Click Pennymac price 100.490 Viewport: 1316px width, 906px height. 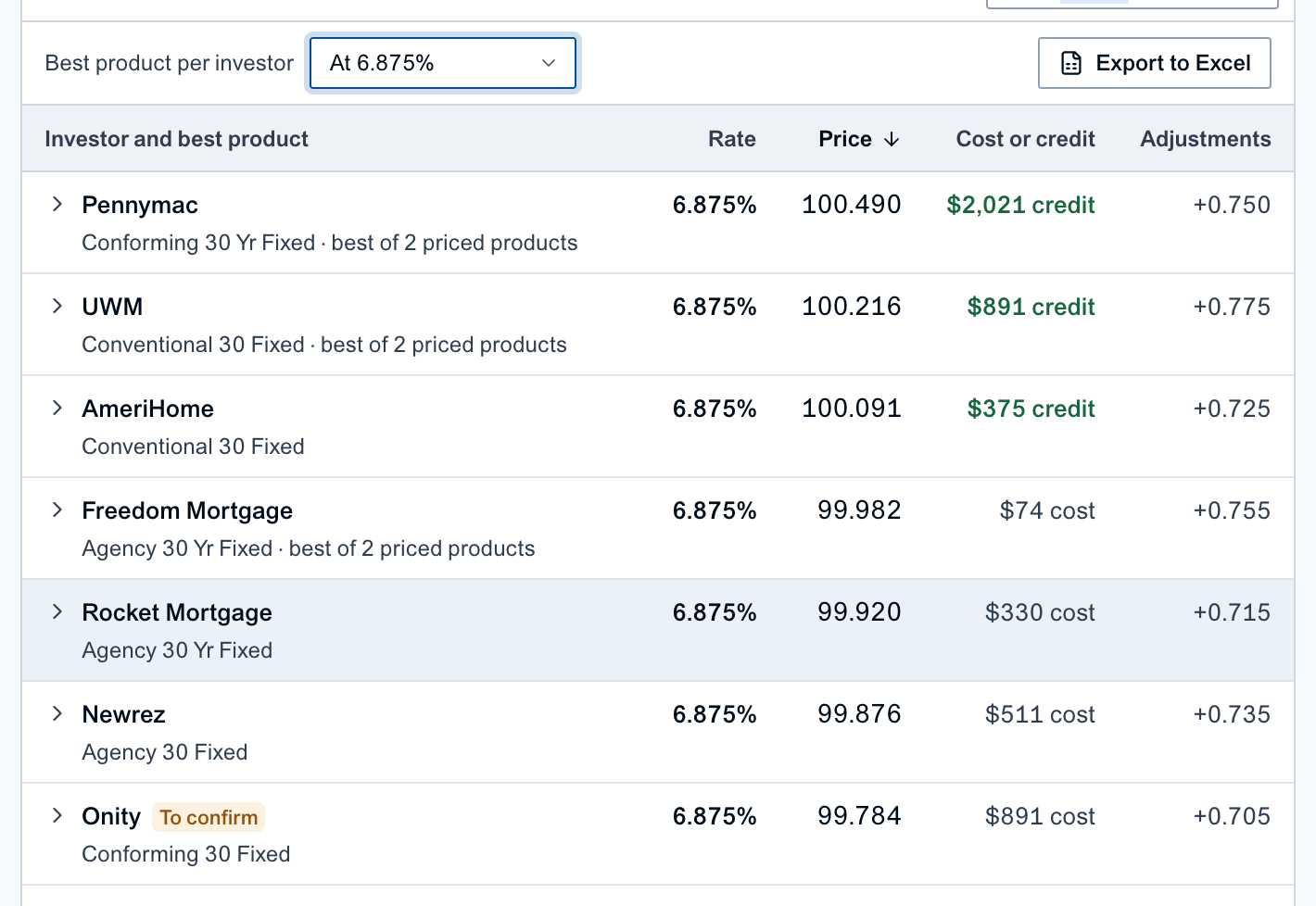point(851,205)
